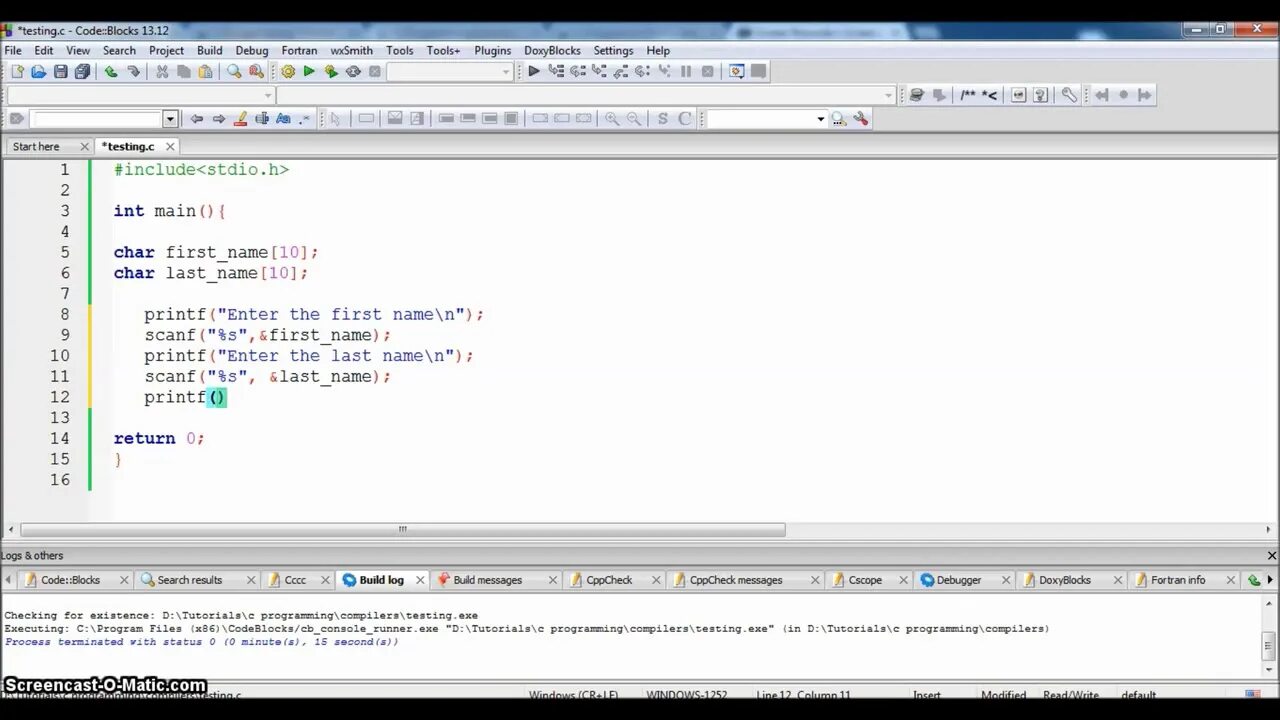Cut the selection with the scissors icon
The image size is (1280, 720).
[x=162, y=71]
